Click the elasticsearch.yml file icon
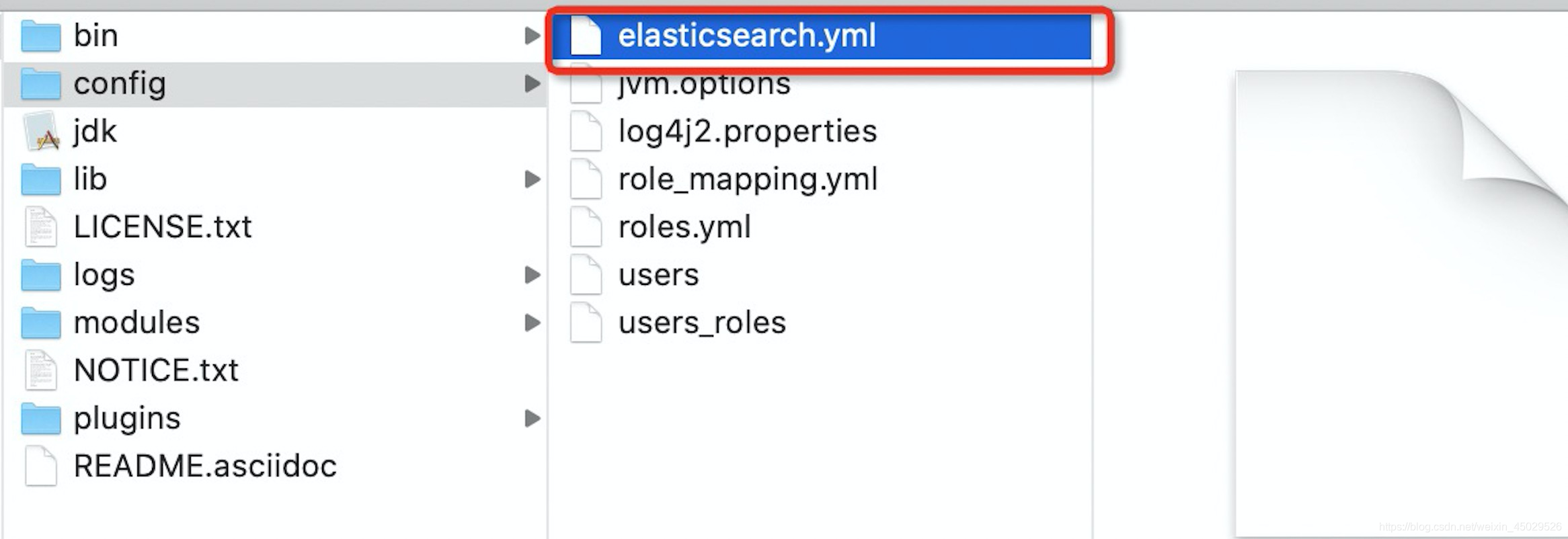The image size is (1568, 539). pos(586,36)
